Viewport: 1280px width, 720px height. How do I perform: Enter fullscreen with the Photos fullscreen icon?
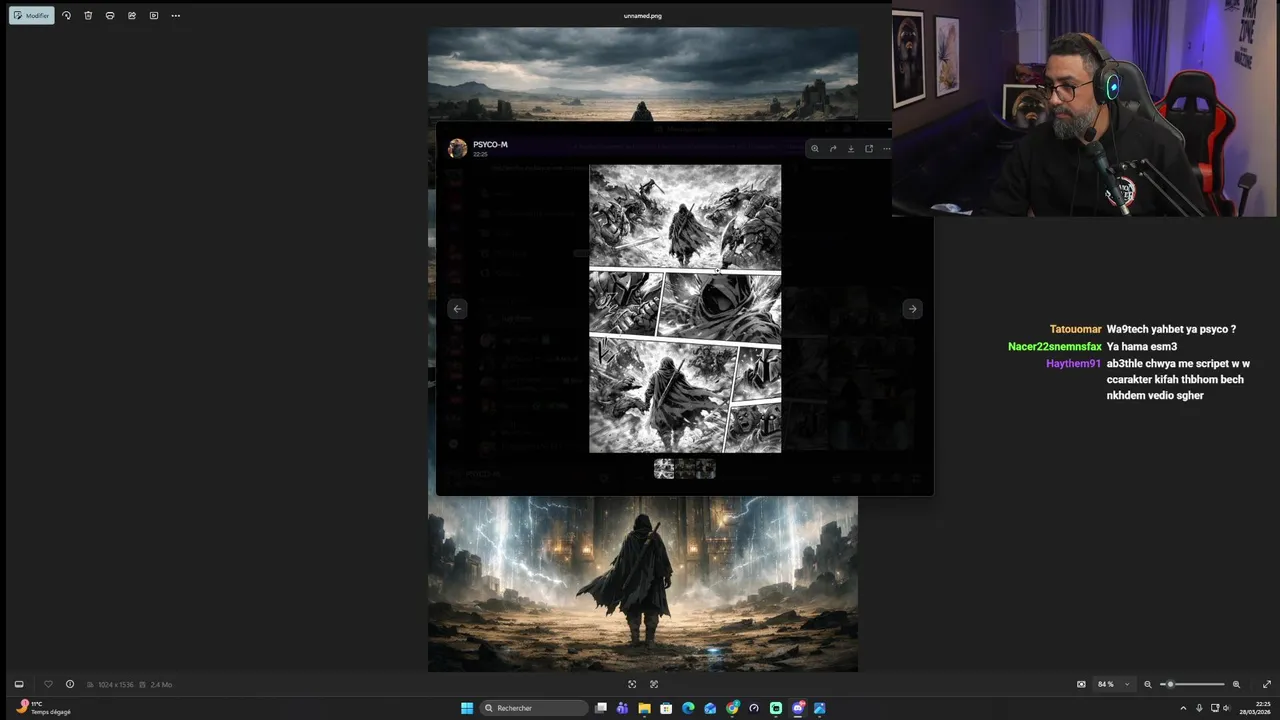point(632,685)
